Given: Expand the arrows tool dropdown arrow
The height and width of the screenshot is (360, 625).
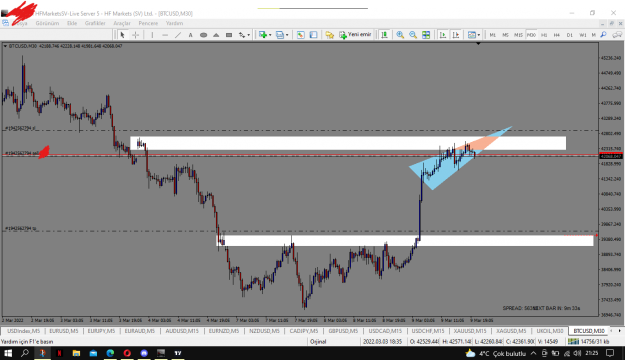Looking at the screenshot, I should pos(248,35).
